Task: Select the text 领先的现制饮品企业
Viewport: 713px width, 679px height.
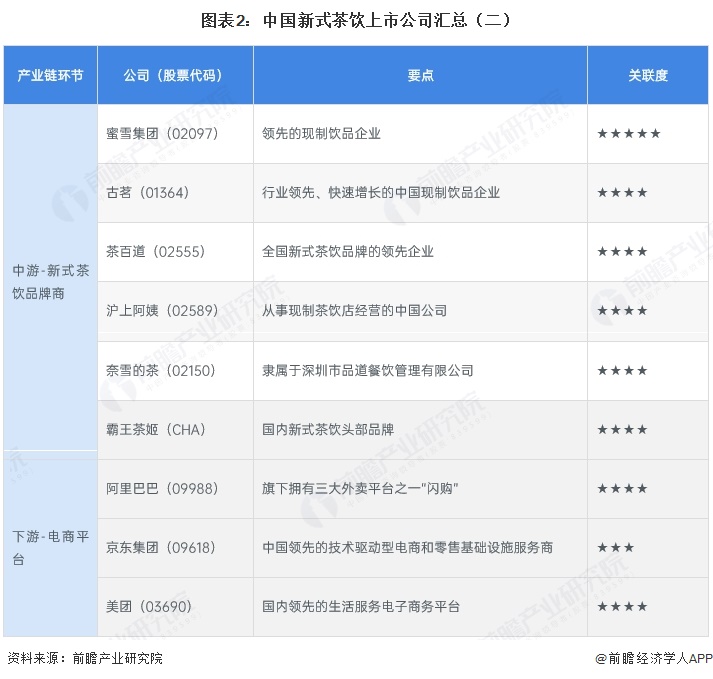Action: [x=321, y=134]
